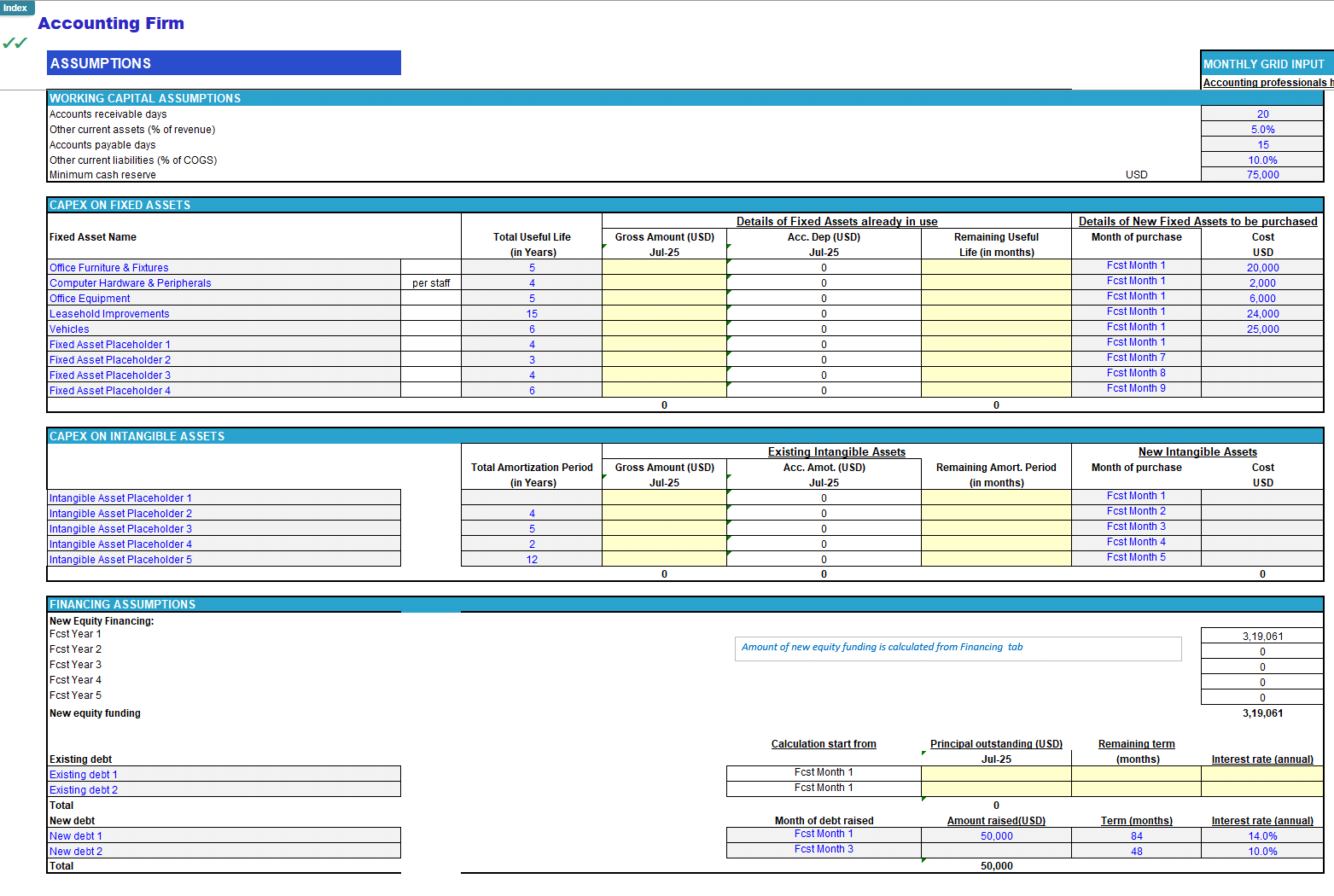Viewport: 1334px width, 896px height.
Task: Edit Office Furniture cost 20,000
Action: coord(1262,268)
